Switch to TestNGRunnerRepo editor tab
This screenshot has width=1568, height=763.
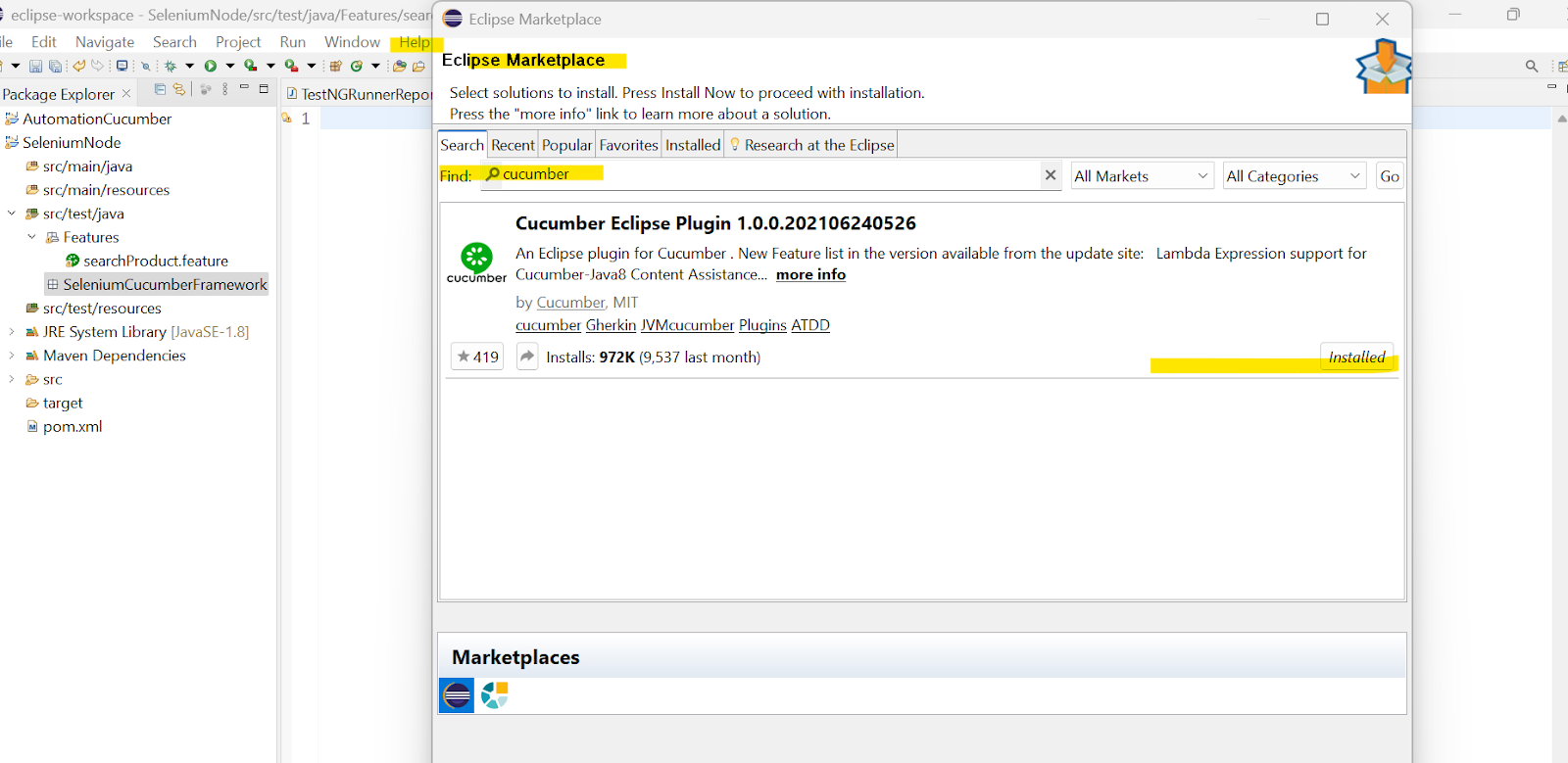359,94
